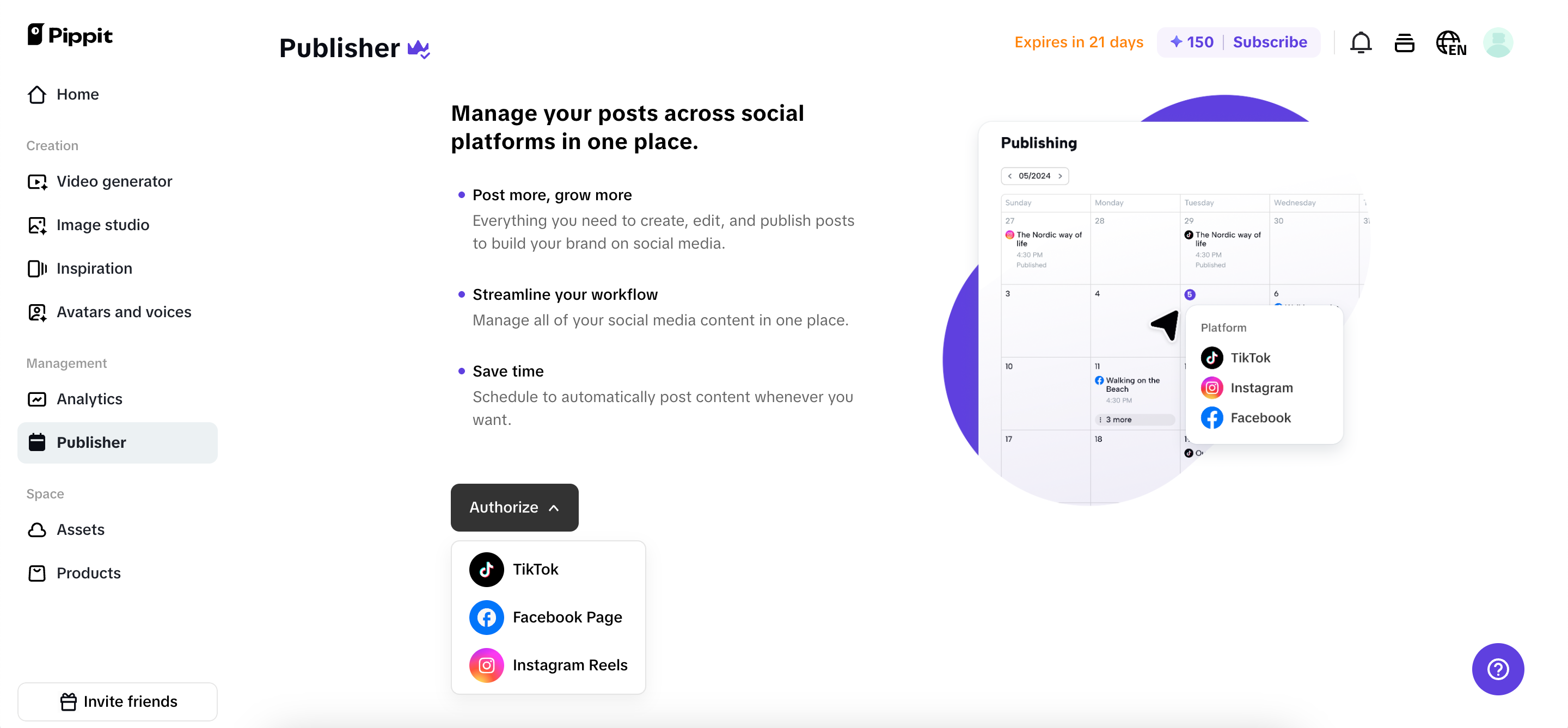Click the Pippit logo

[70, 35]
